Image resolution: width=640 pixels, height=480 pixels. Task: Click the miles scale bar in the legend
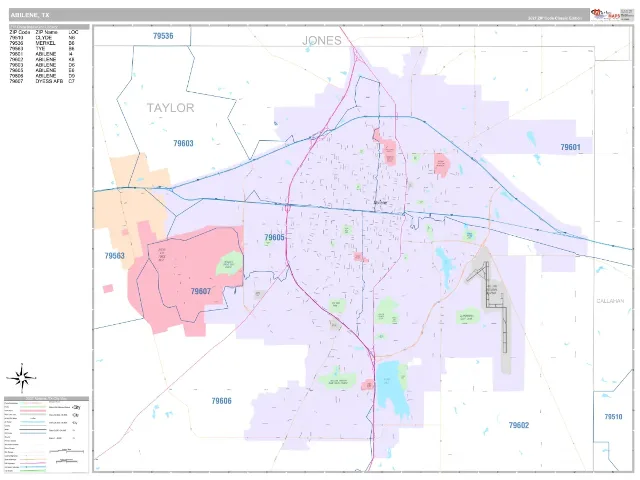pos(66,451)
